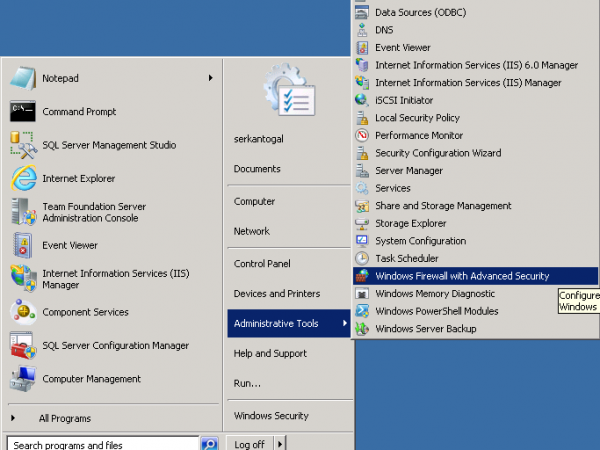The image size is (600, 450).
Task: Click Data Sources (ODBC) icon
Action: 362,13
